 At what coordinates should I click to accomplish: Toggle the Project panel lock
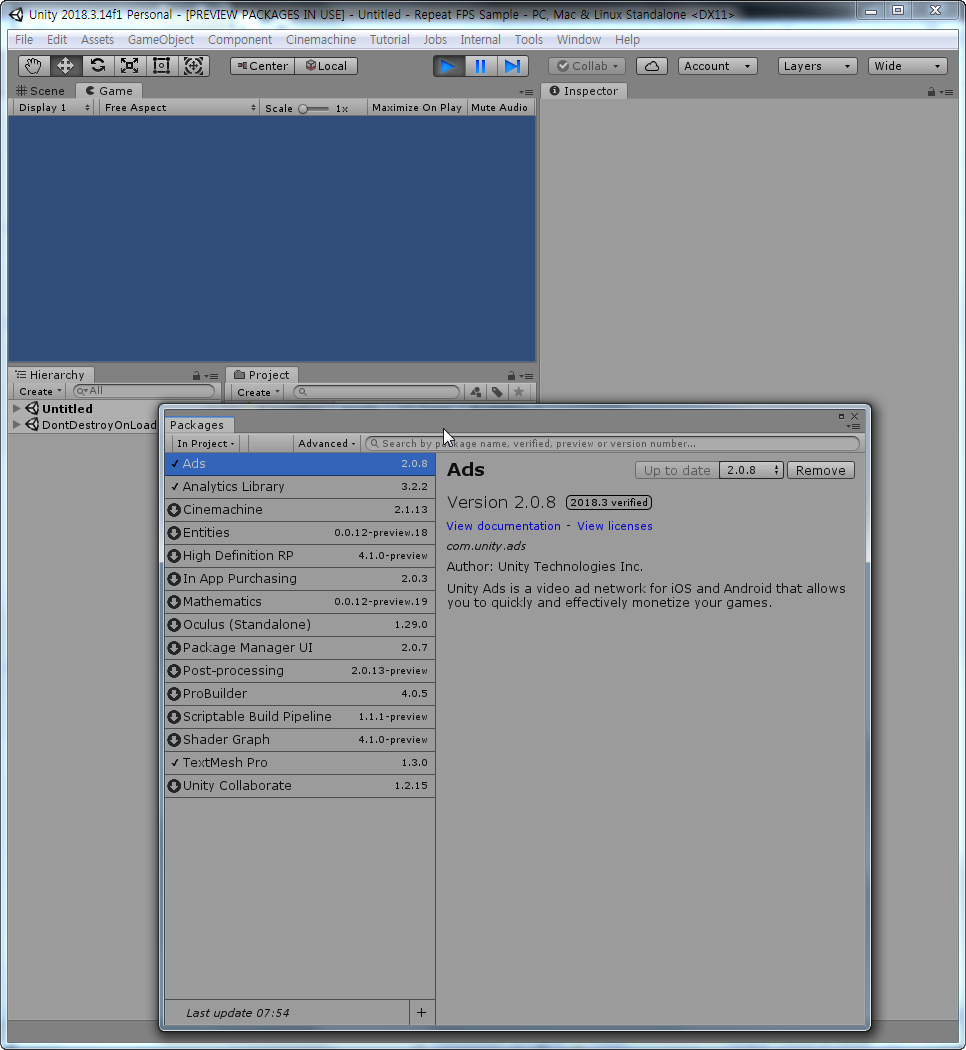click(511, 376)
